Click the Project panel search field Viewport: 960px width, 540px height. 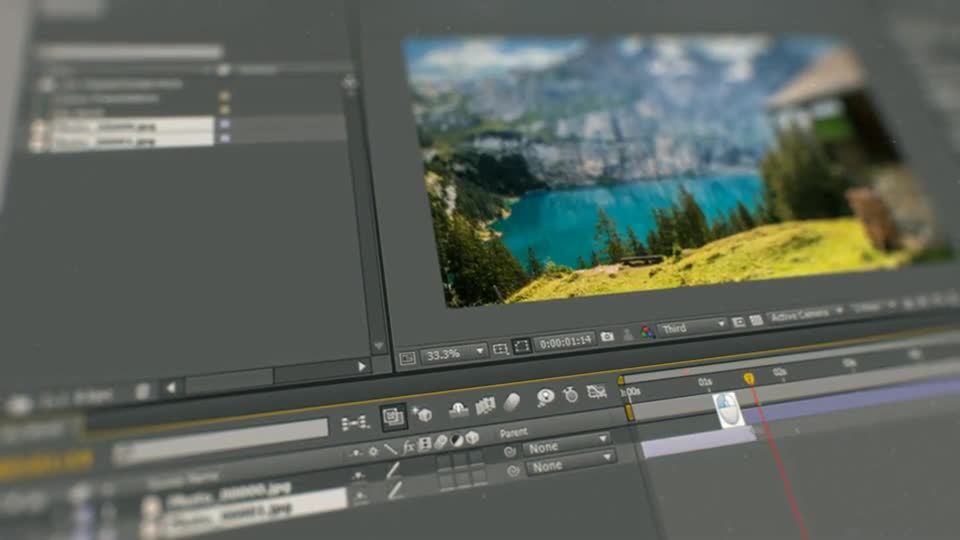coord(130,52)
